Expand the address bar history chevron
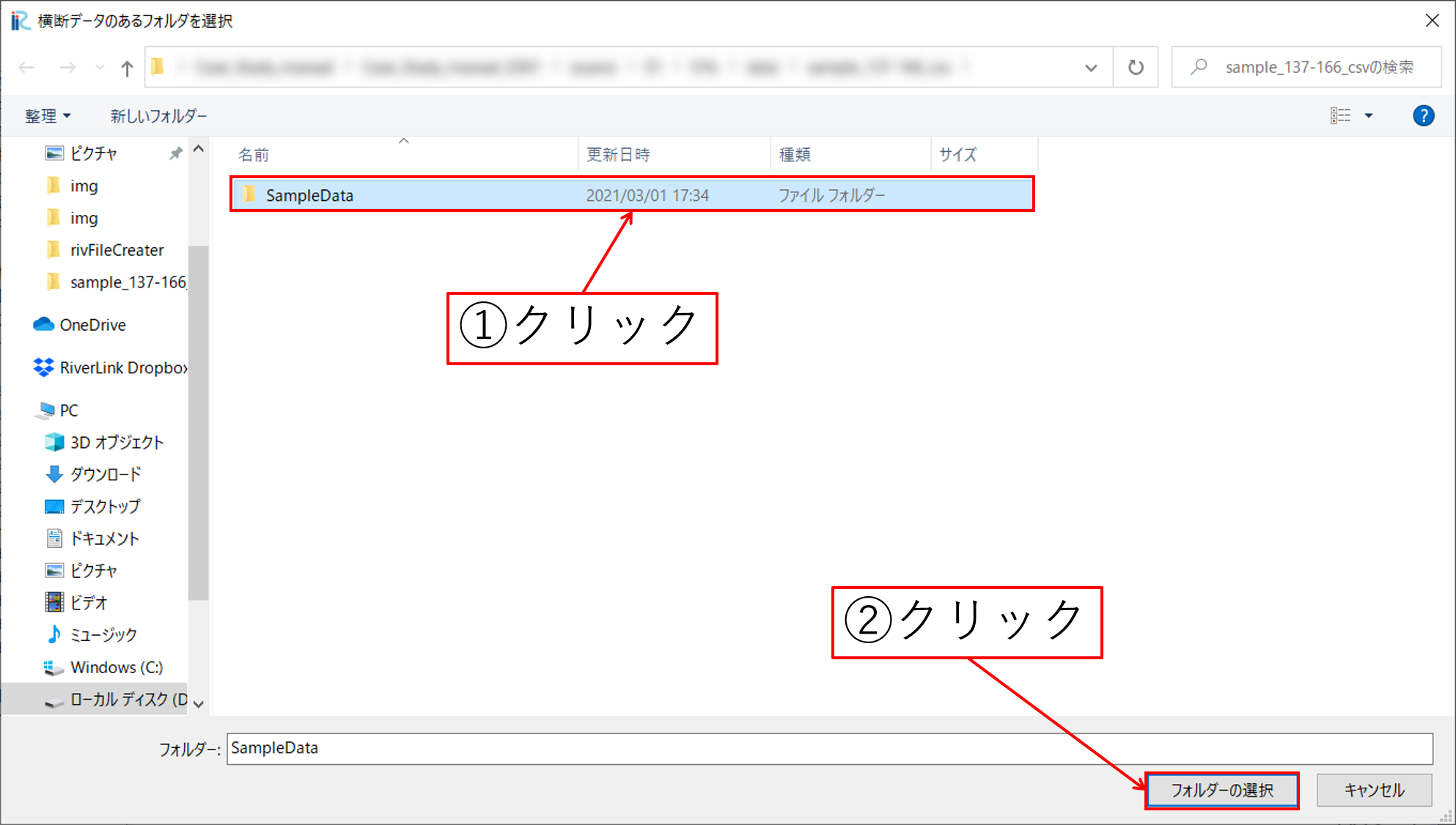 [x=1092, y=67]
